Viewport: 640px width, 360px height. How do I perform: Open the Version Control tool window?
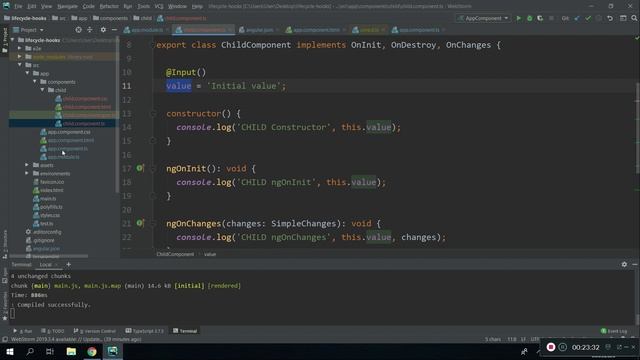pyautogui.click(x=95, y=331)
